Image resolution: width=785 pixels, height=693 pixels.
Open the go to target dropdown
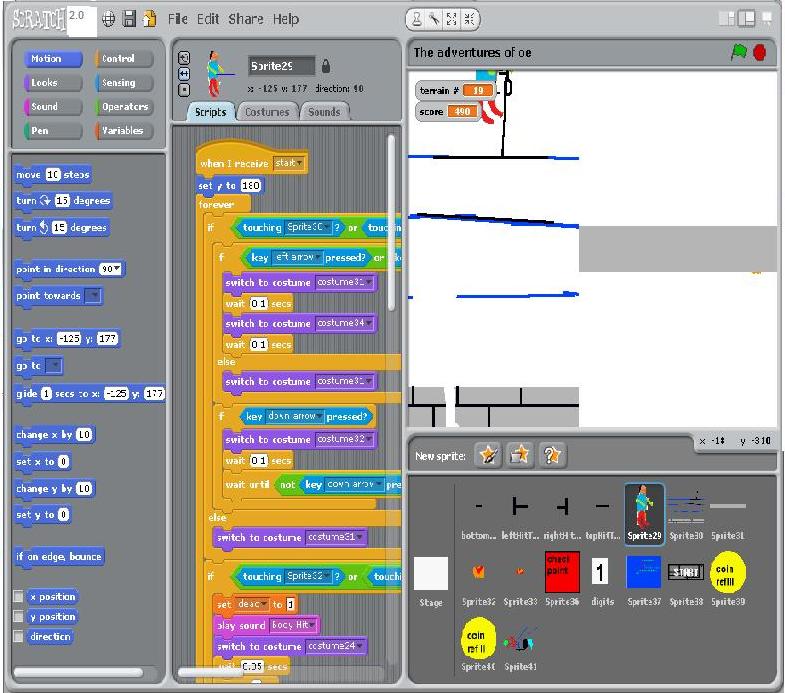[x=54, y=366]
